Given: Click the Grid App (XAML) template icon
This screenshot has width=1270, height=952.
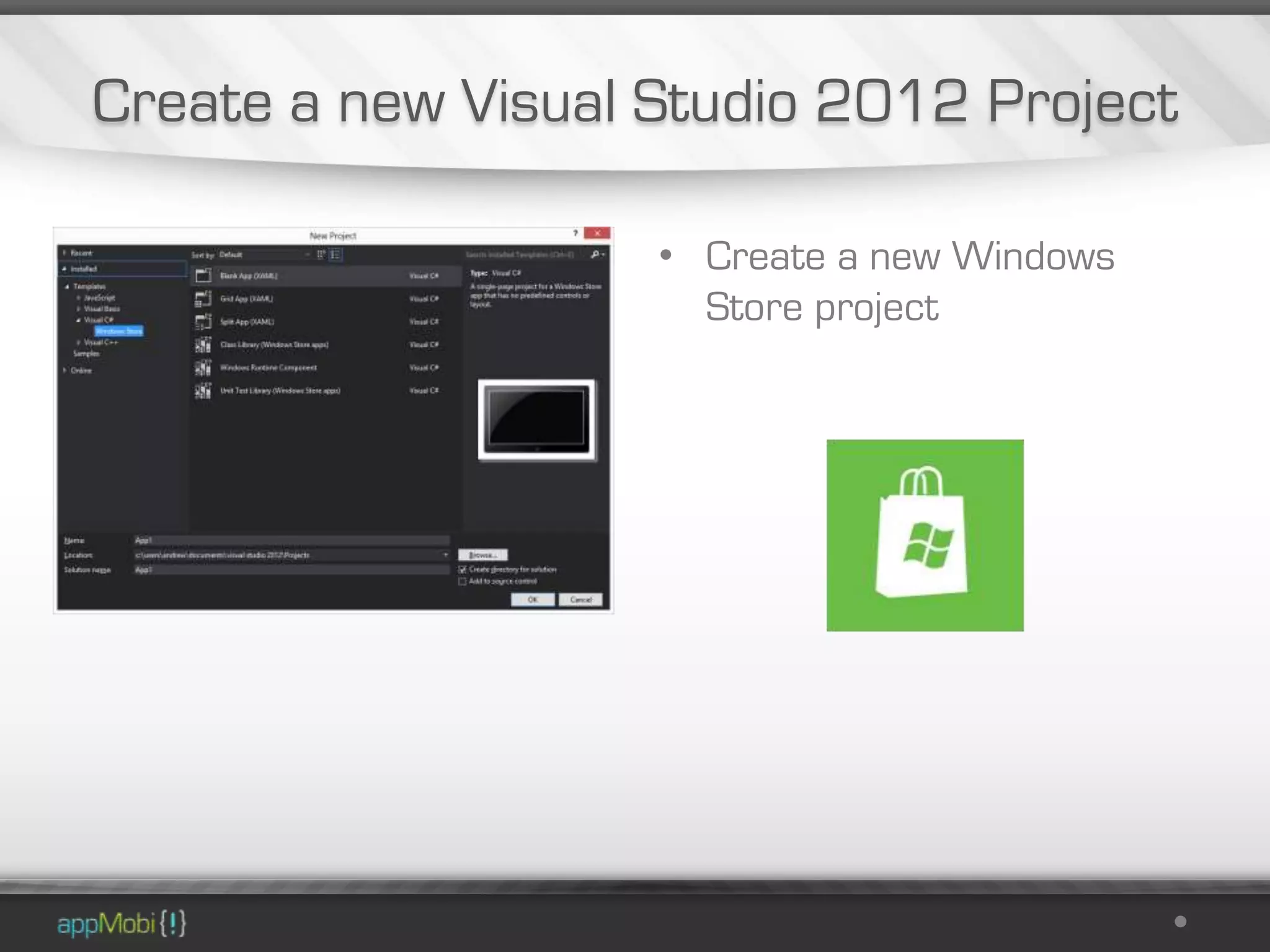Looking at the screenshot, I should pos(203,299).
